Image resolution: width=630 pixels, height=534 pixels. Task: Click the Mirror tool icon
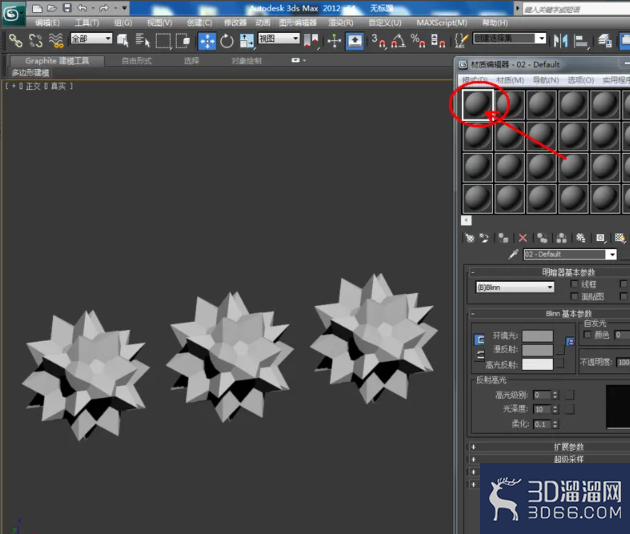(560, 41)
